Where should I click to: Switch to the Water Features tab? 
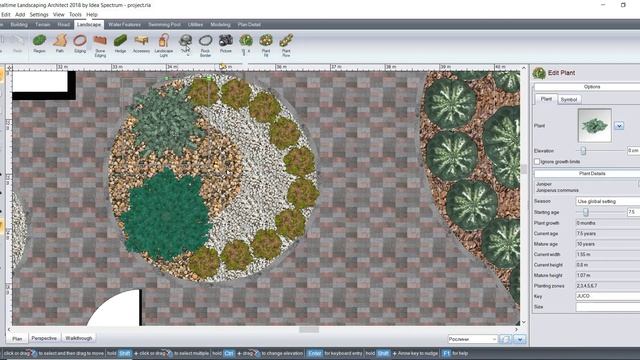124,24
